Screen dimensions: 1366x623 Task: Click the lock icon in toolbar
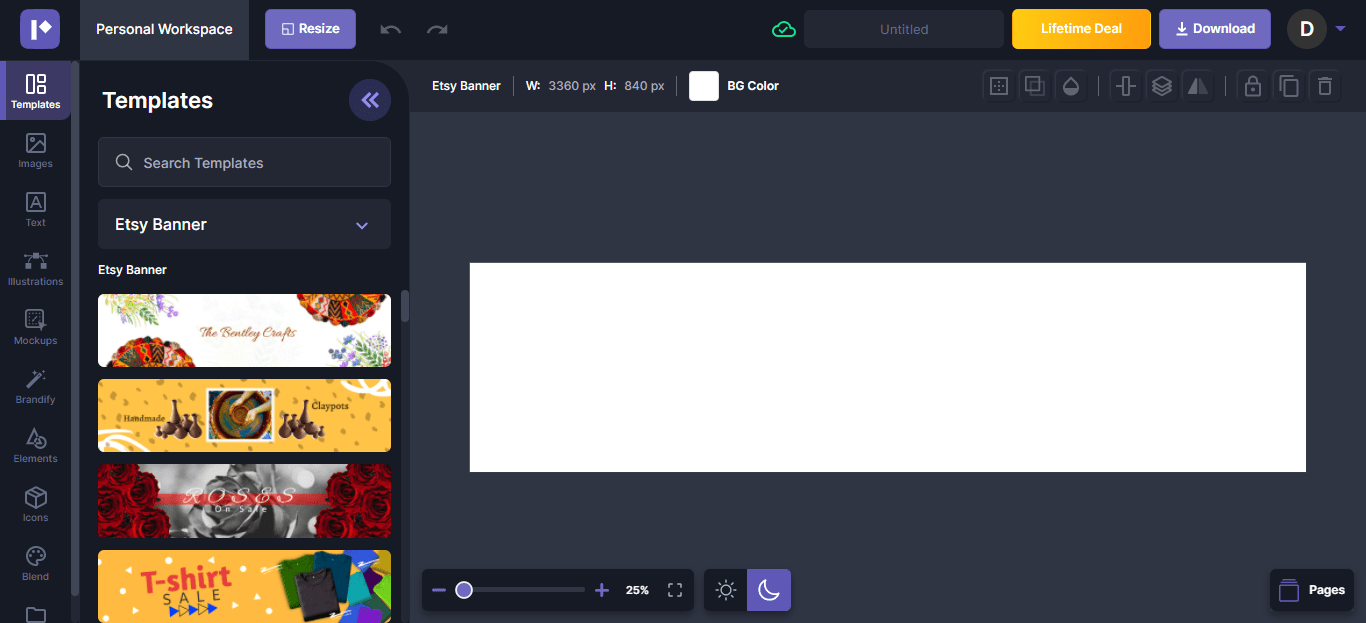click(1252, 86)
